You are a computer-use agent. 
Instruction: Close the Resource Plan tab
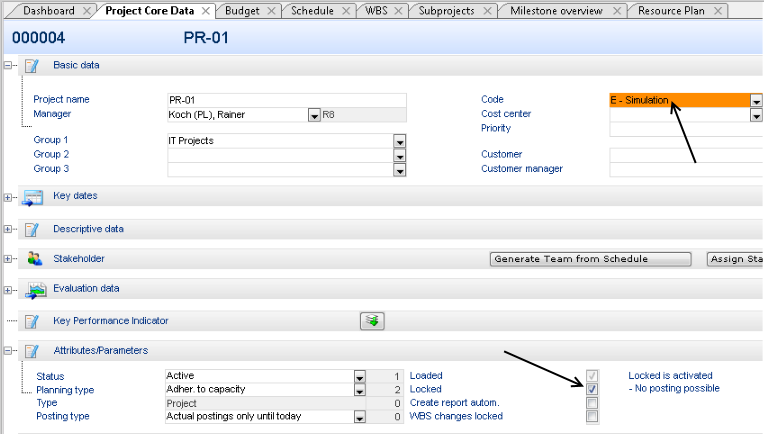(718, 11)
